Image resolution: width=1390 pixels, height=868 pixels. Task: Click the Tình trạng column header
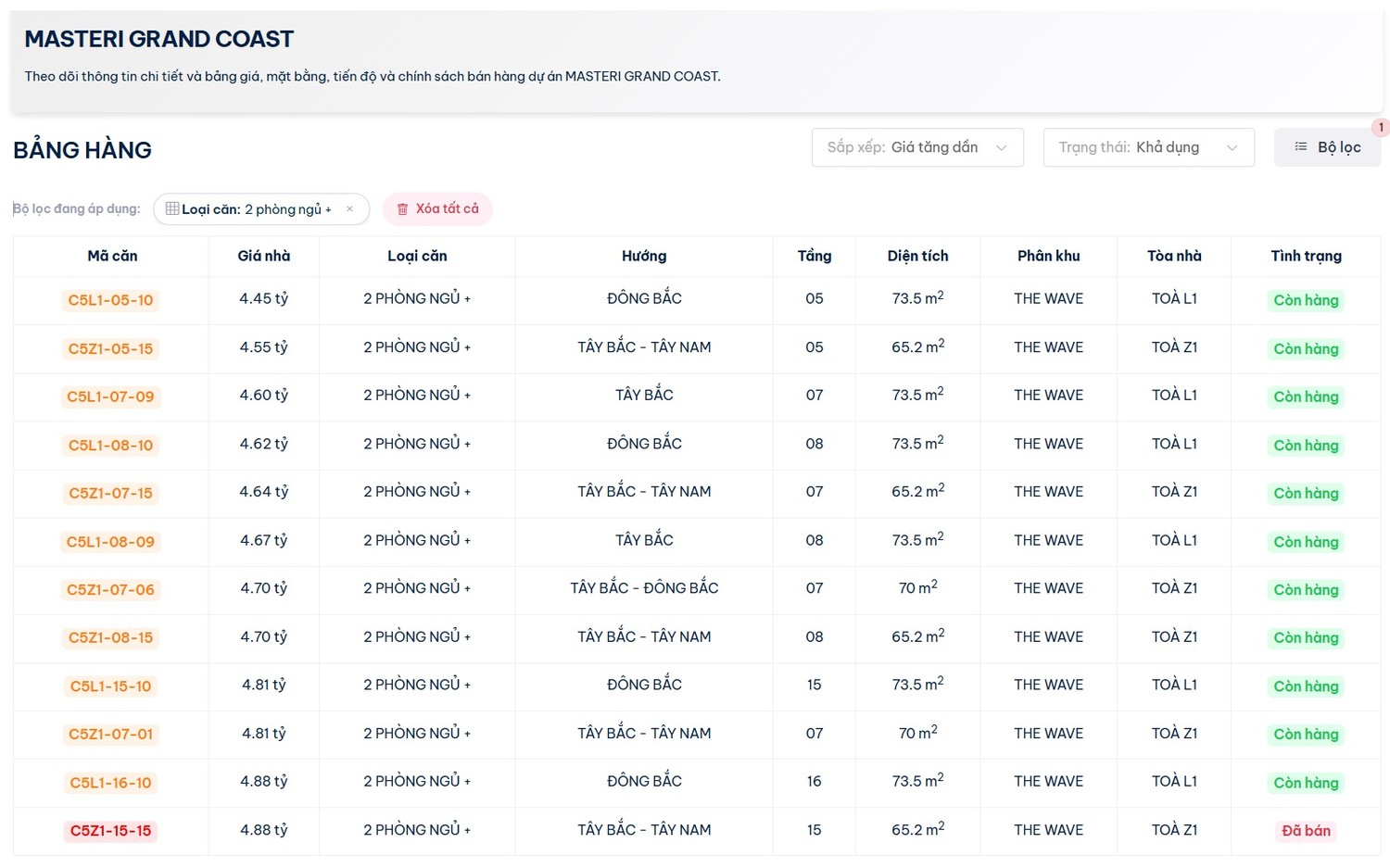(x=1305, y=256)
